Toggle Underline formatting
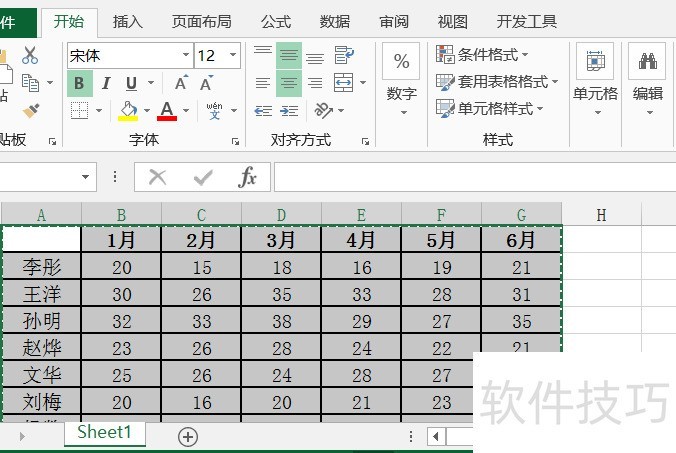The width and height of the screenshot is (676, 453). tap(131, 83)
